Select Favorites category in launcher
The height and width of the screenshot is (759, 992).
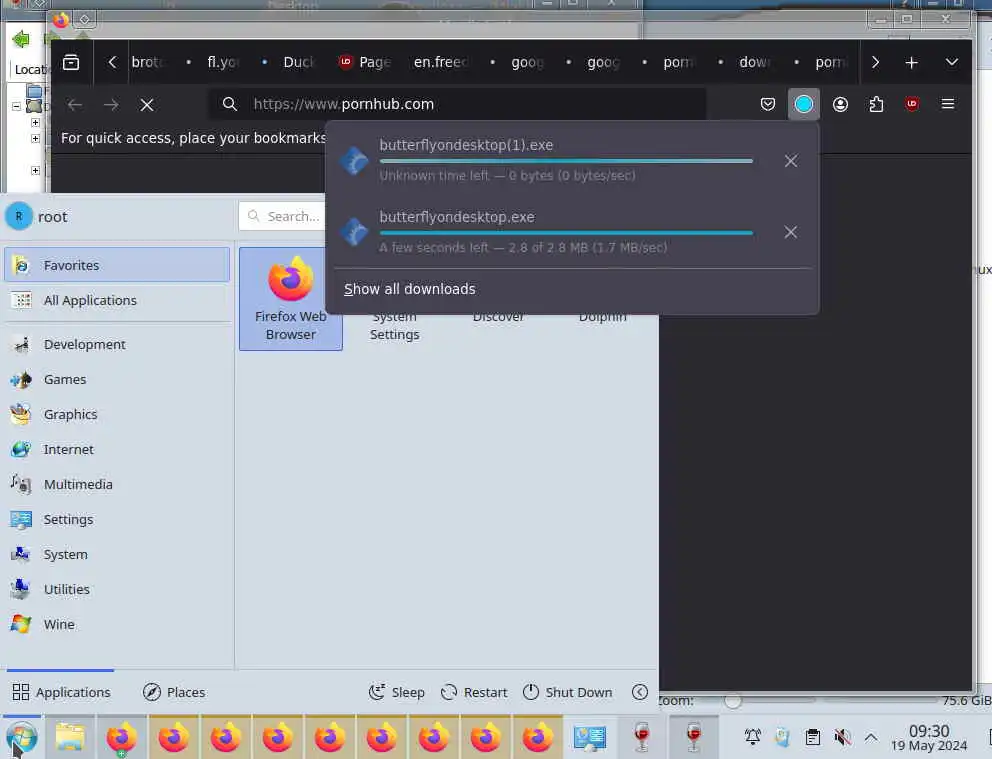117,265
